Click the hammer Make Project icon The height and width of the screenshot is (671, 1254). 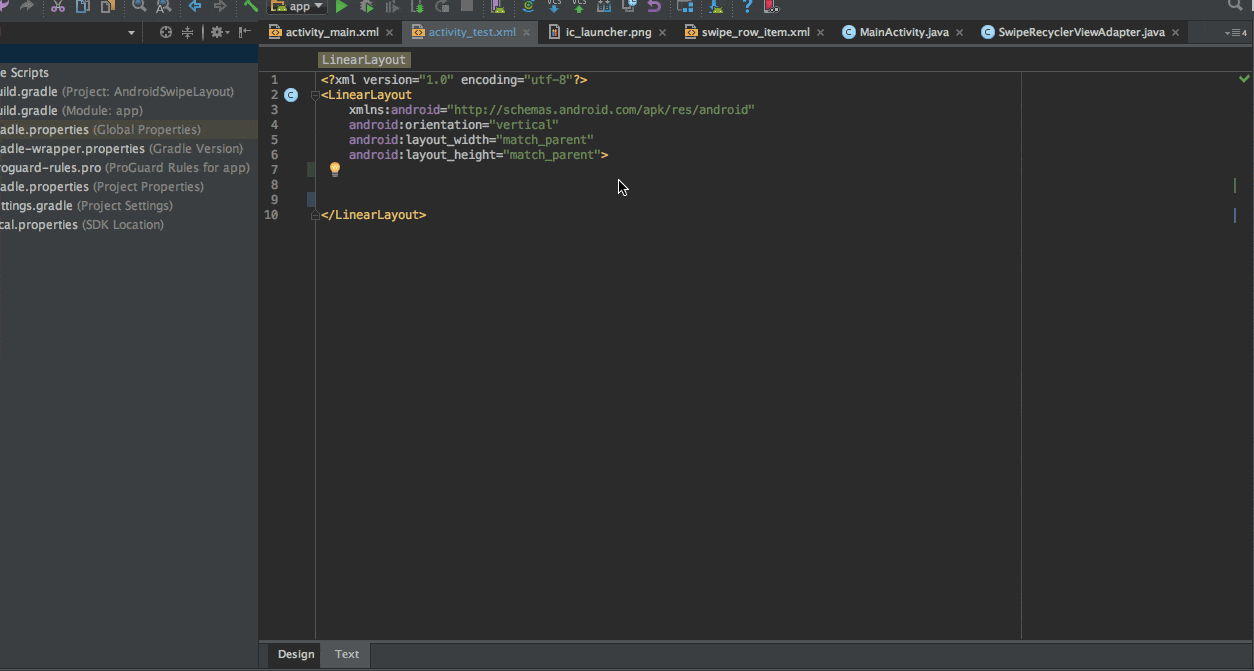point(251,6)
